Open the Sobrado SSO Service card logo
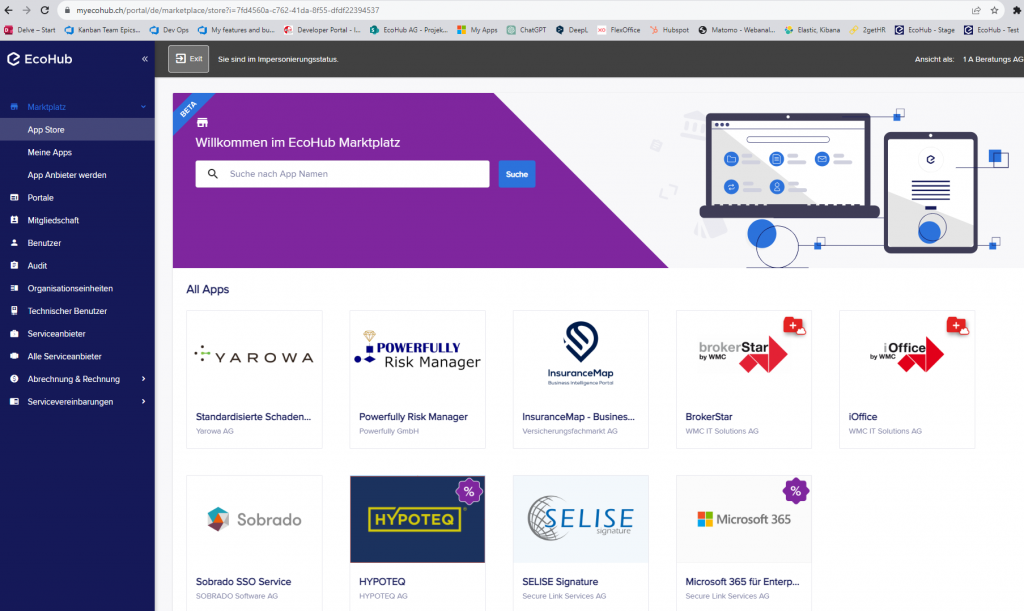Viewport: 1024px width, 611px height. tap(254, 520)
